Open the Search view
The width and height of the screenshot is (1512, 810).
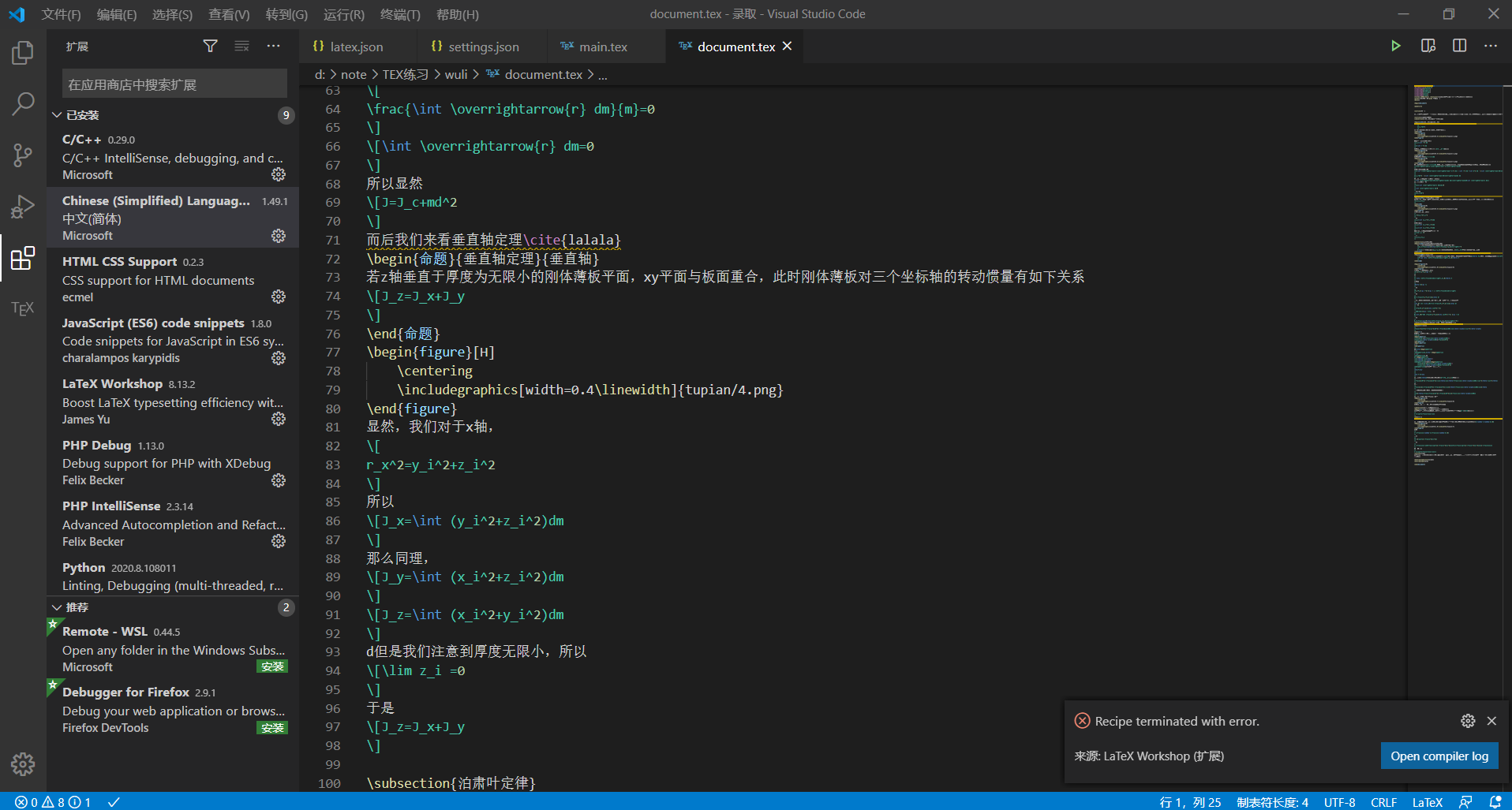(x=22, y=103)
